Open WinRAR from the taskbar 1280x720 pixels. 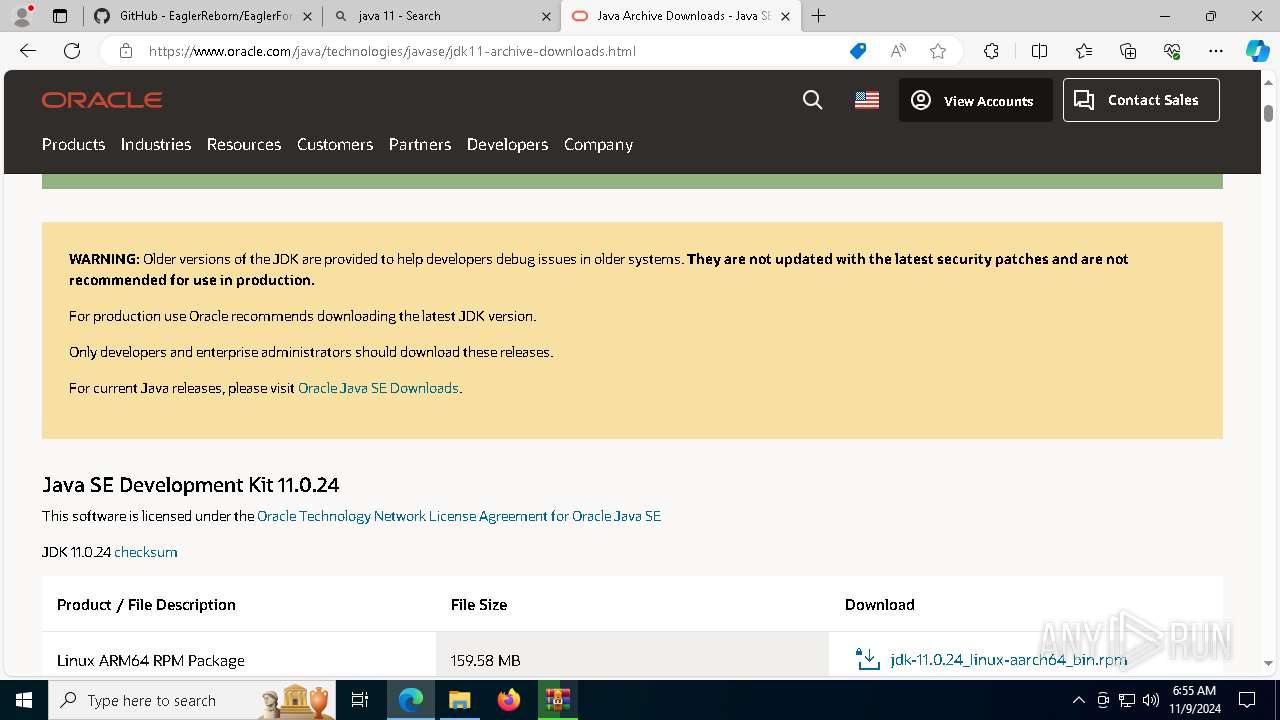point(557,700)
